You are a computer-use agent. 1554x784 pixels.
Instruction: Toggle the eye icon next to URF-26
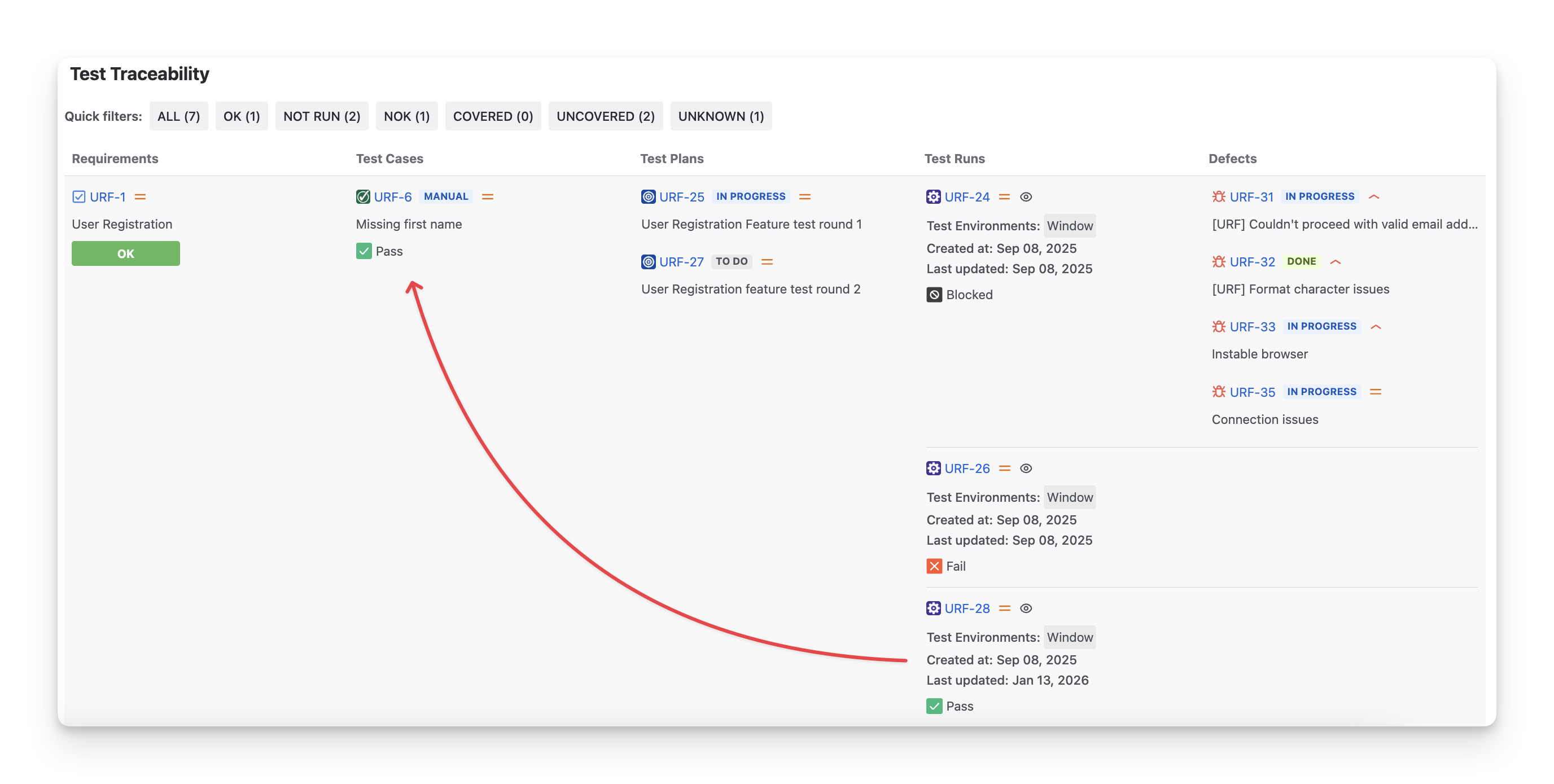coord(1026,468)
